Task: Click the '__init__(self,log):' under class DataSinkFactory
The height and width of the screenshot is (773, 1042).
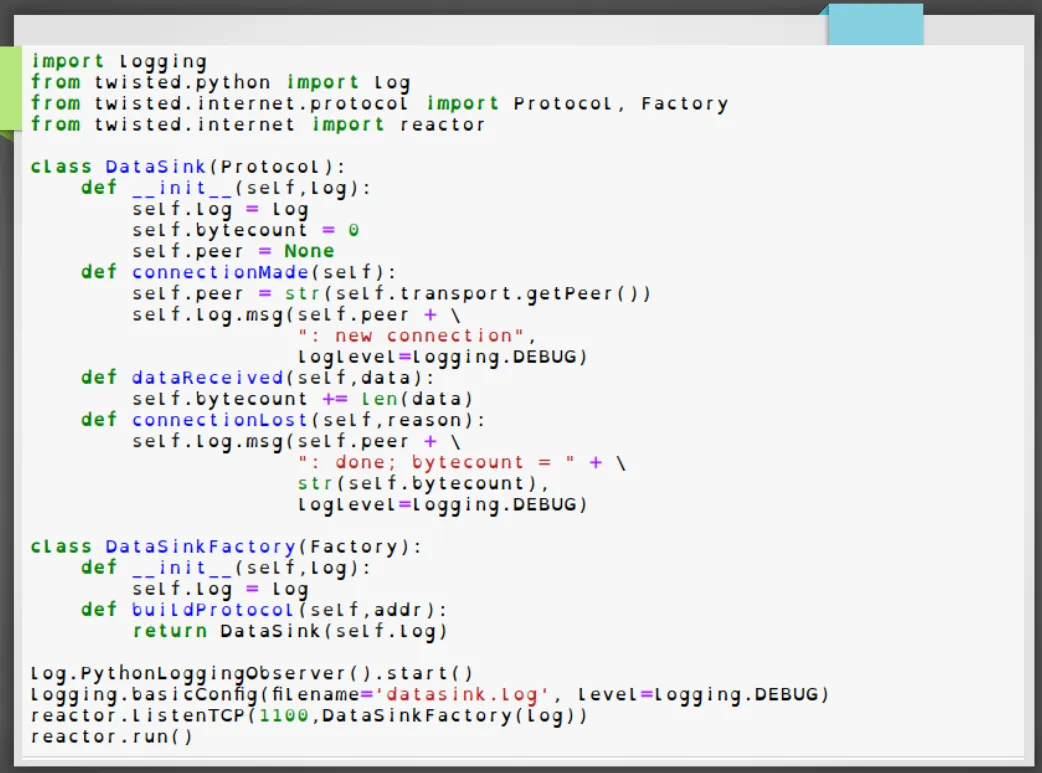Action: (x=252, y=568)
